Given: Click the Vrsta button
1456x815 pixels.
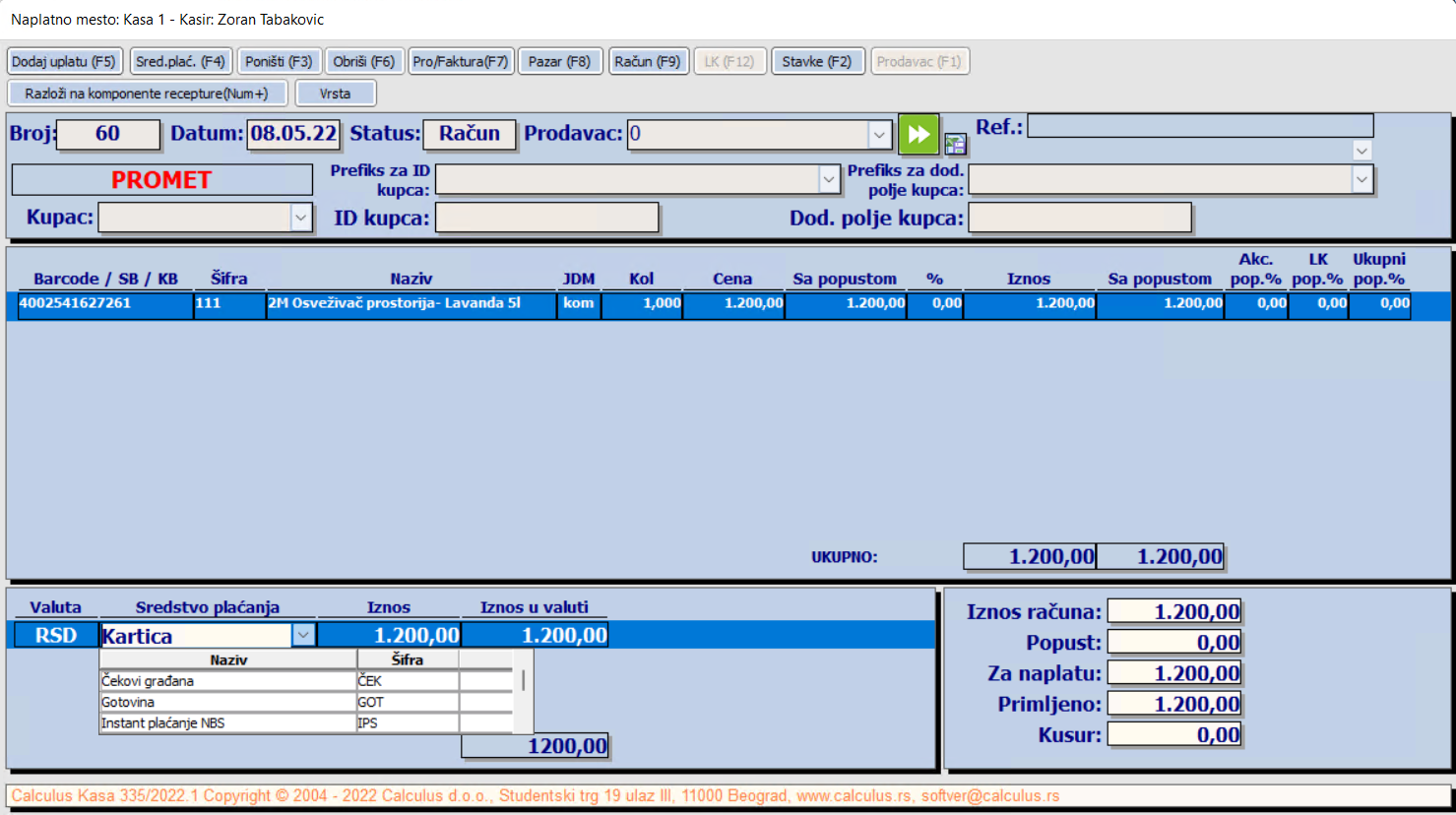Looking at the screenshot, I should pos(335,94).
